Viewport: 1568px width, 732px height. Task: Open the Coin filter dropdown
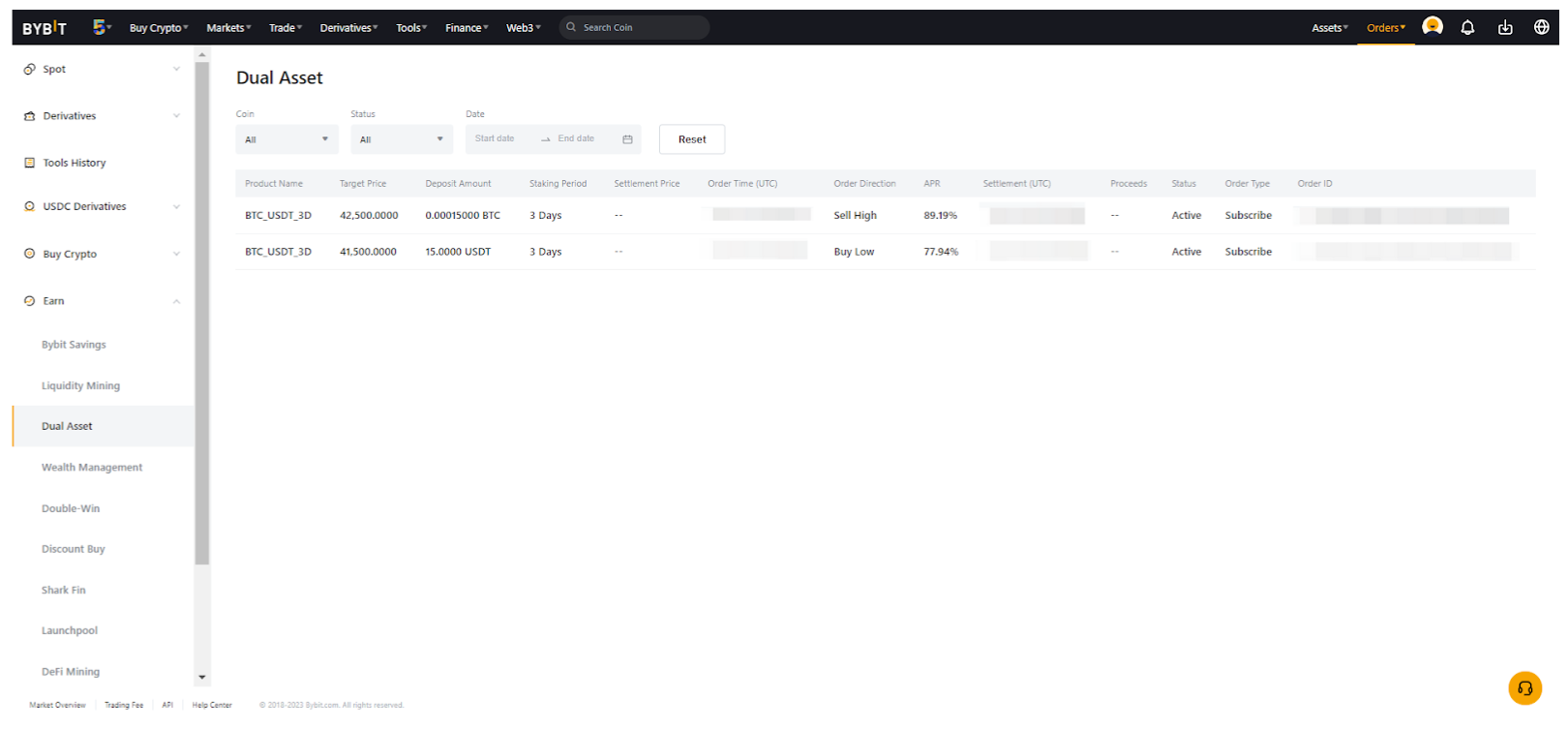pyautogui.click(x=286, y=139)
